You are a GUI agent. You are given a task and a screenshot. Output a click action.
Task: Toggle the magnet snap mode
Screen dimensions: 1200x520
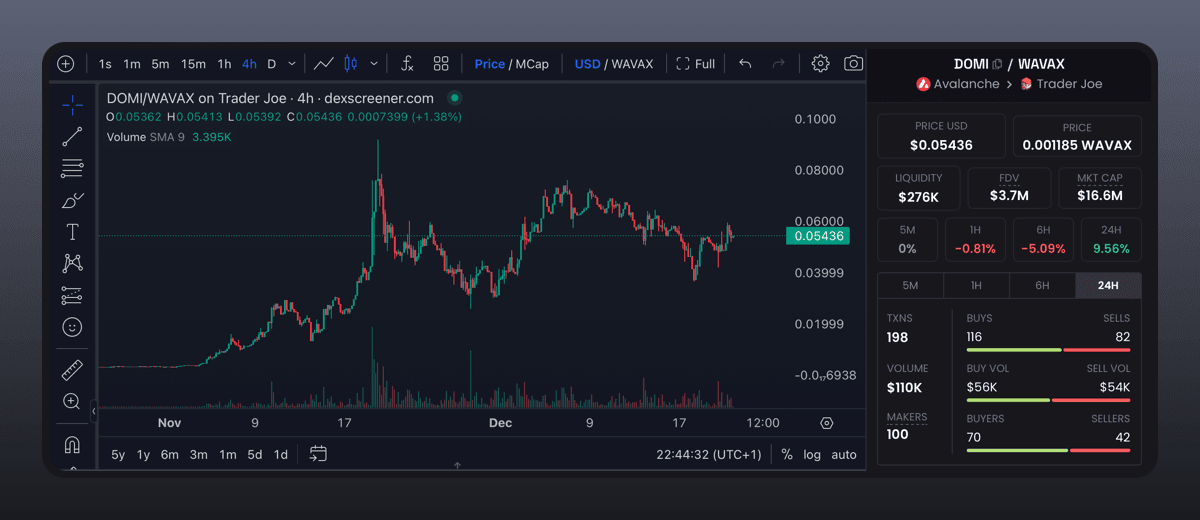[x=72, y=444]
